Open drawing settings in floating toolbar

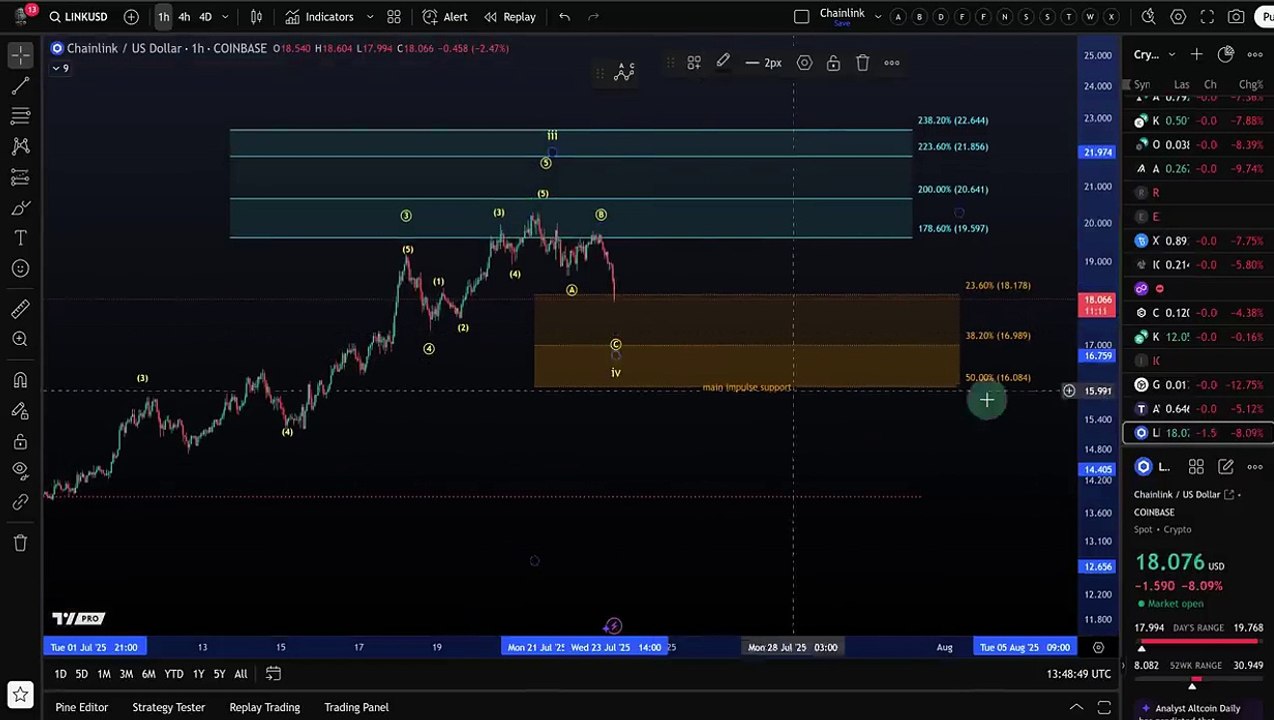tap(804, 63)
